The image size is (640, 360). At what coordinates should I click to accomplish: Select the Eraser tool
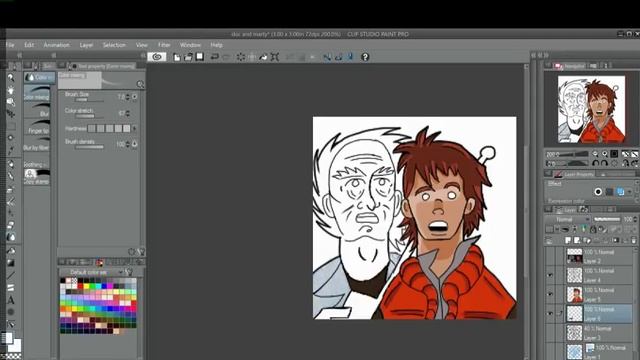click(11, 225)
